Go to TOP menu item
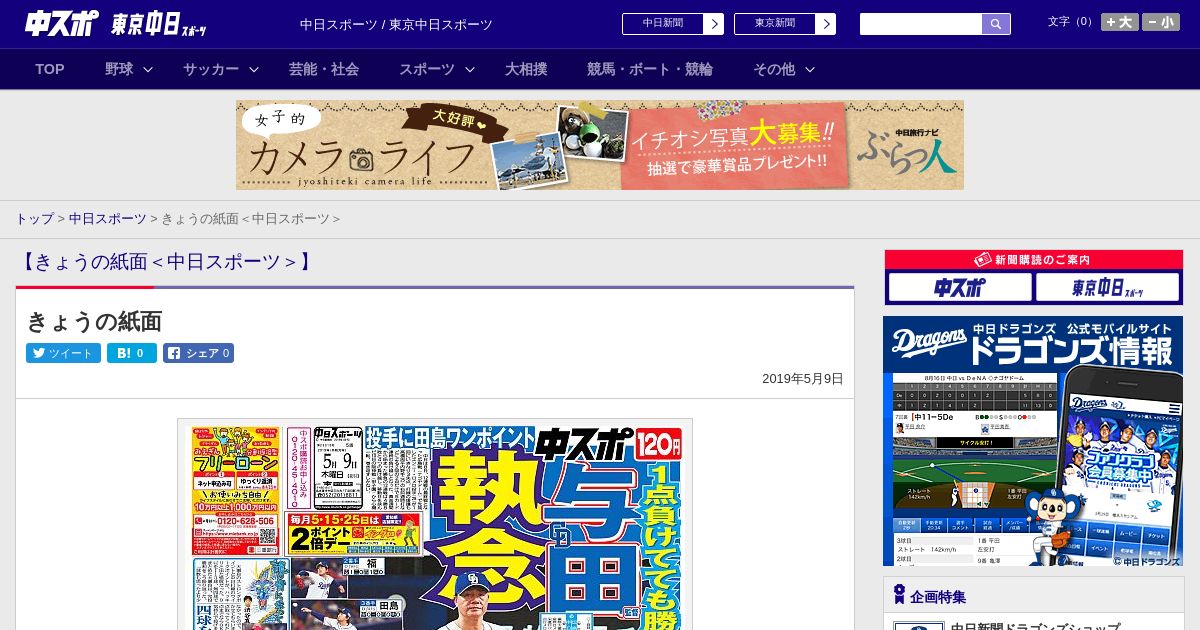 click(x=50, y=69)
